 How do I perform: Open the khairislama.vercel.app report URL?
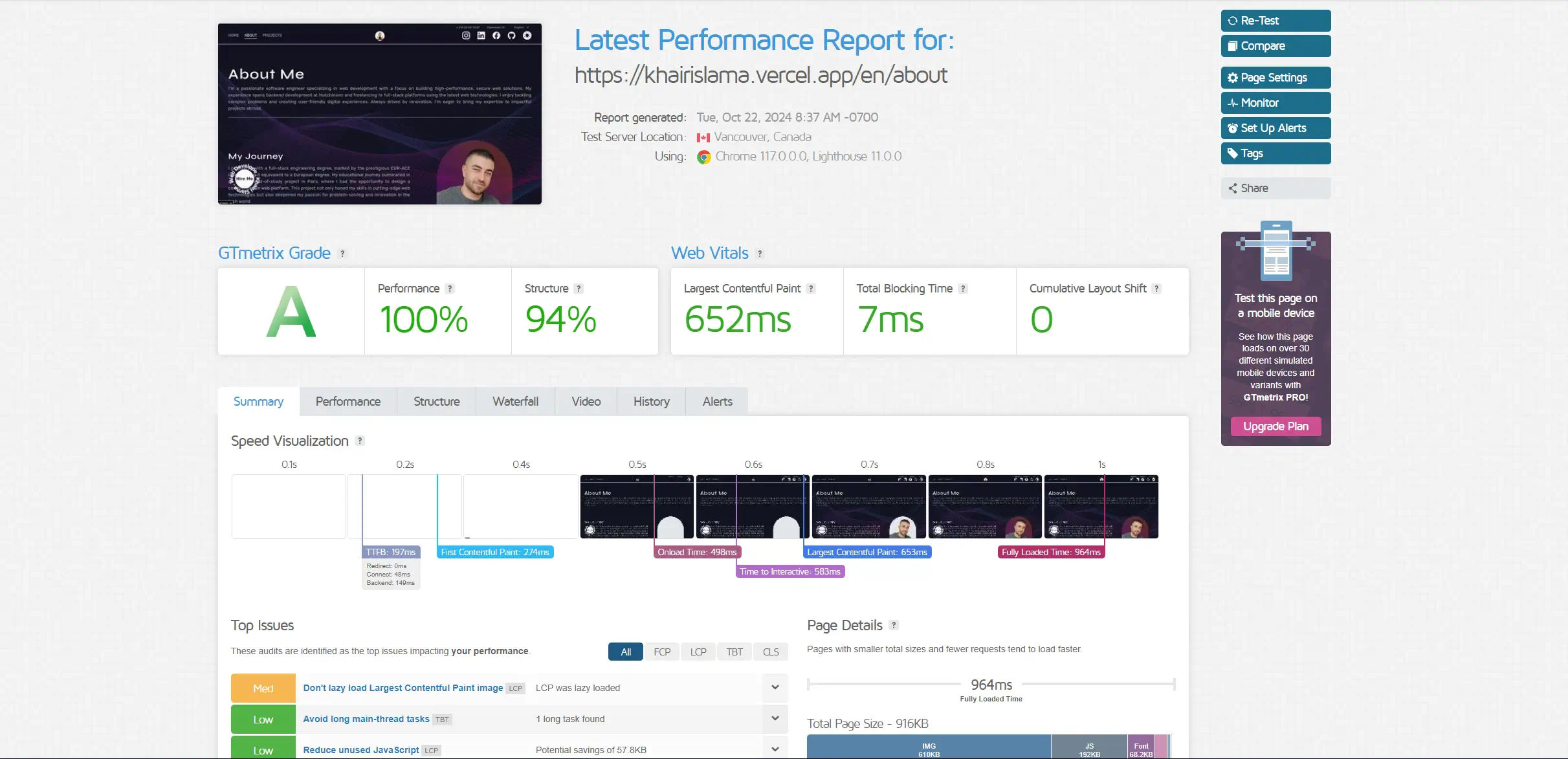pyautogui.click(x=760, y=74)
